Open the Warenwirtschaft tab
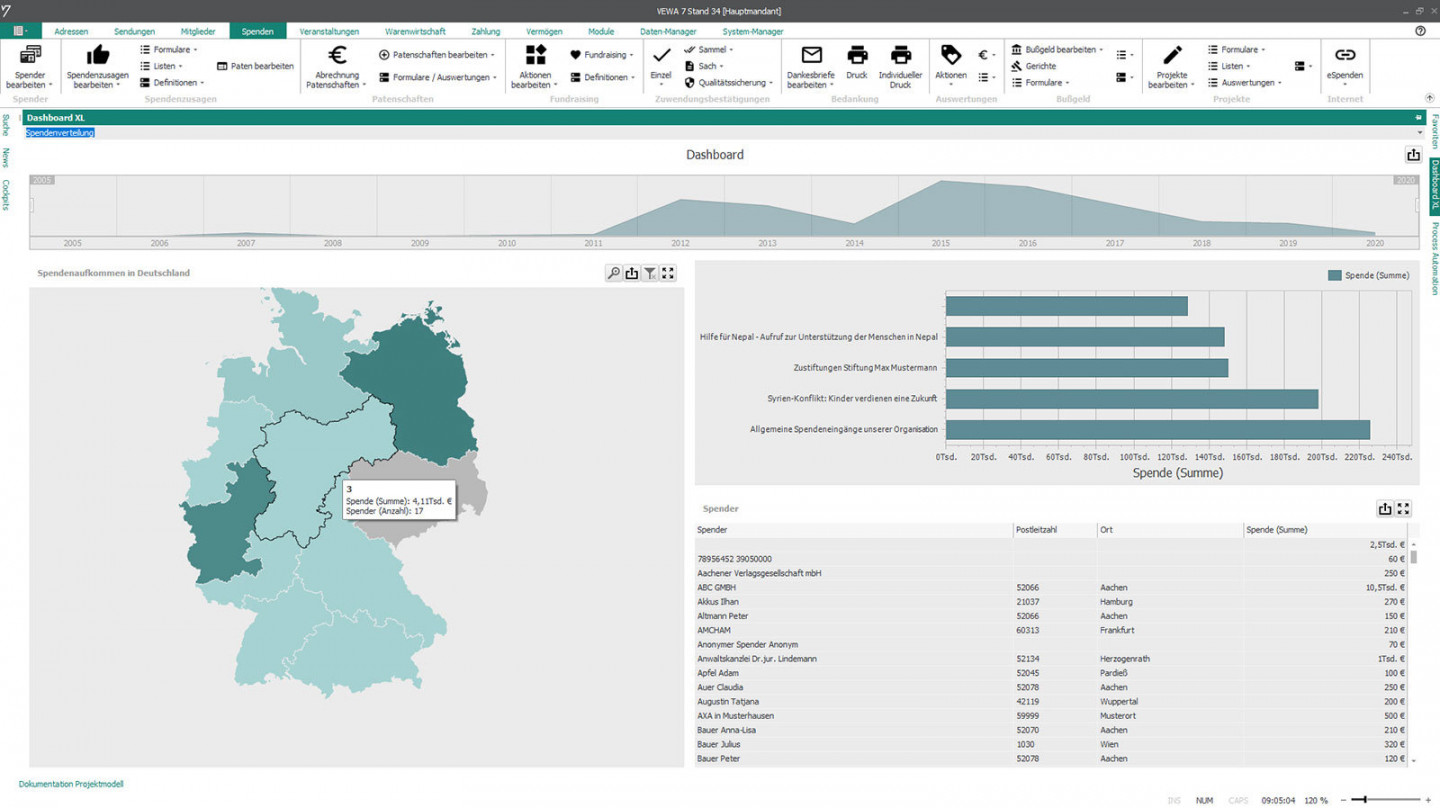 coord(415,31)
